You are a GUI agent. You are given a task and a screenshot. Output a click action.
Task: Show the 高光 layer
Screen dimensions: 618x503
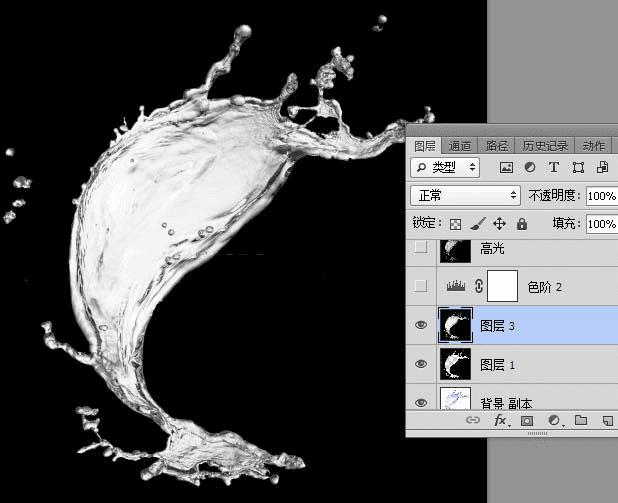(x=421, y=248)
